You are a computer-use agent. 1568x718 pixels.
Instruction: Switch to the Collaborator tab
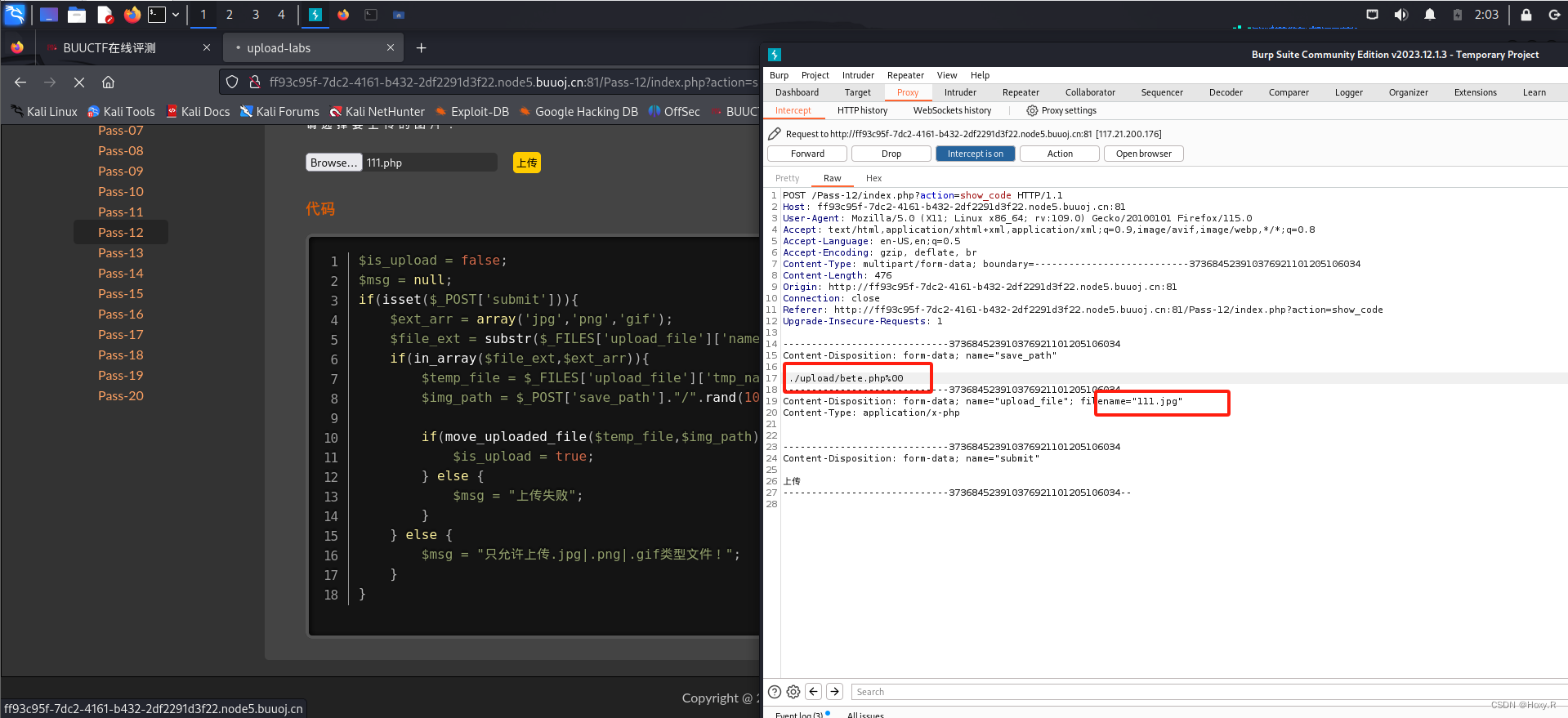coord(1090,92)
